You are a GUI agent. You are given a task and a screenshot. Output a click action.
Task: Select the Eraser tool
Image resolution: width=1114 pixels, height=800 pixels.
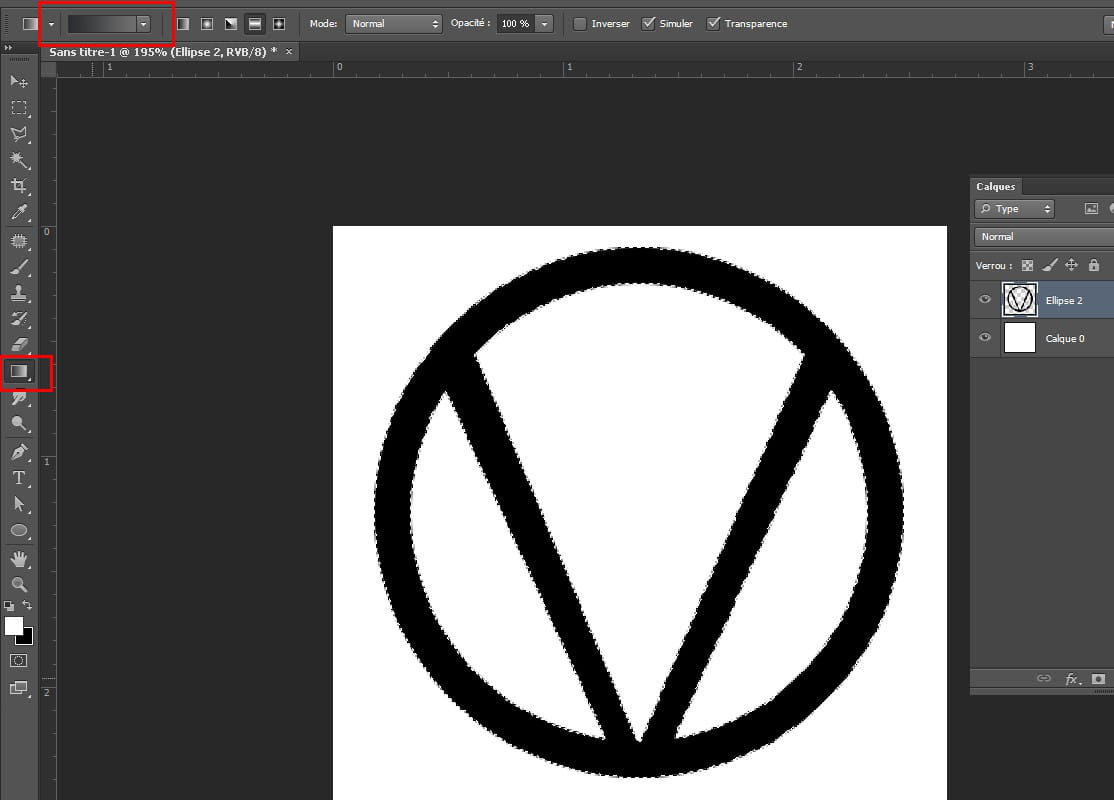tap(19, 345)
